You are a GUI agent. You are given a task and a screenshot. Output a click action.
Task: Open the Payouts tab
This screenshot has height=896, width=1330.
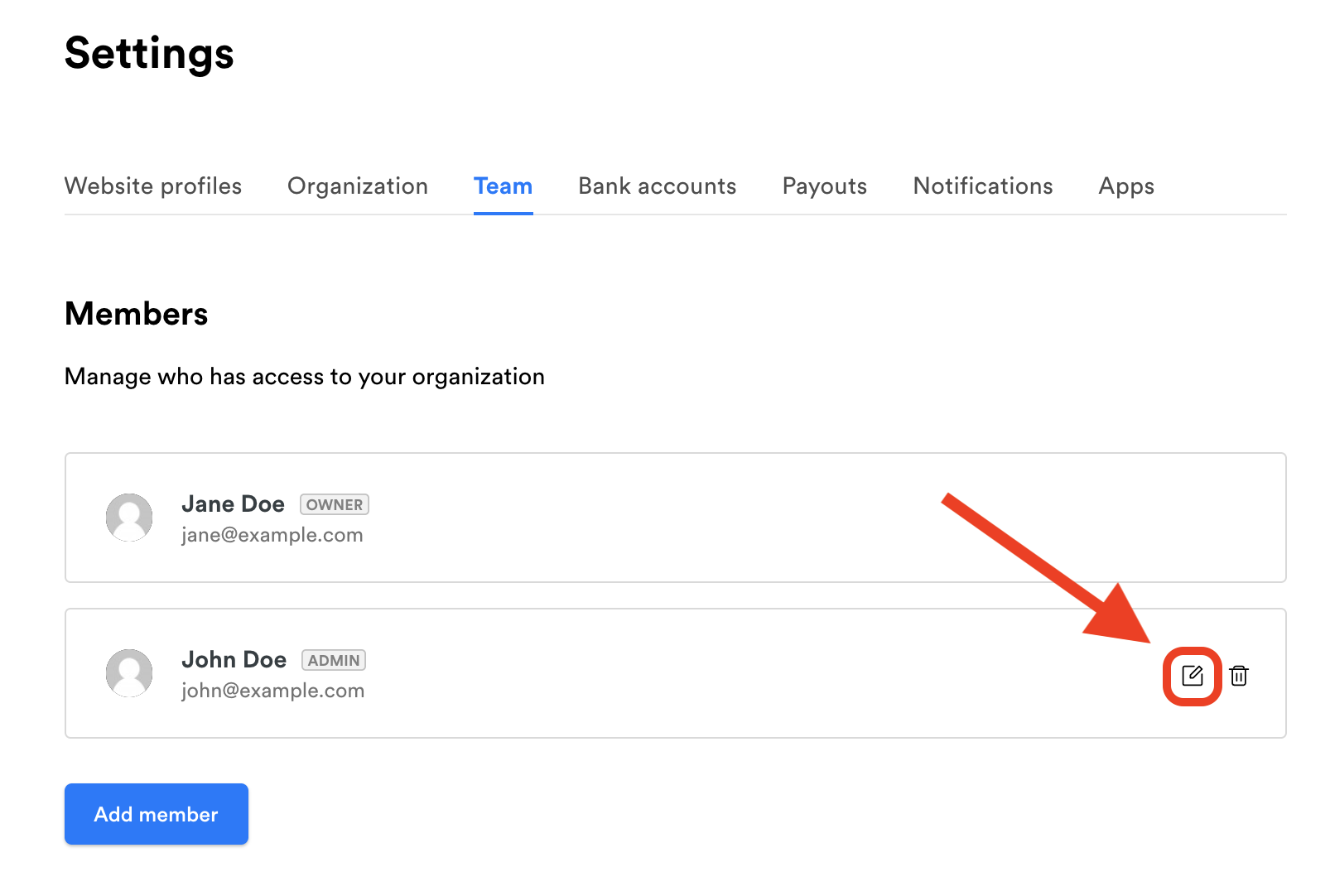pyautogui.click(x=825, y=186)
